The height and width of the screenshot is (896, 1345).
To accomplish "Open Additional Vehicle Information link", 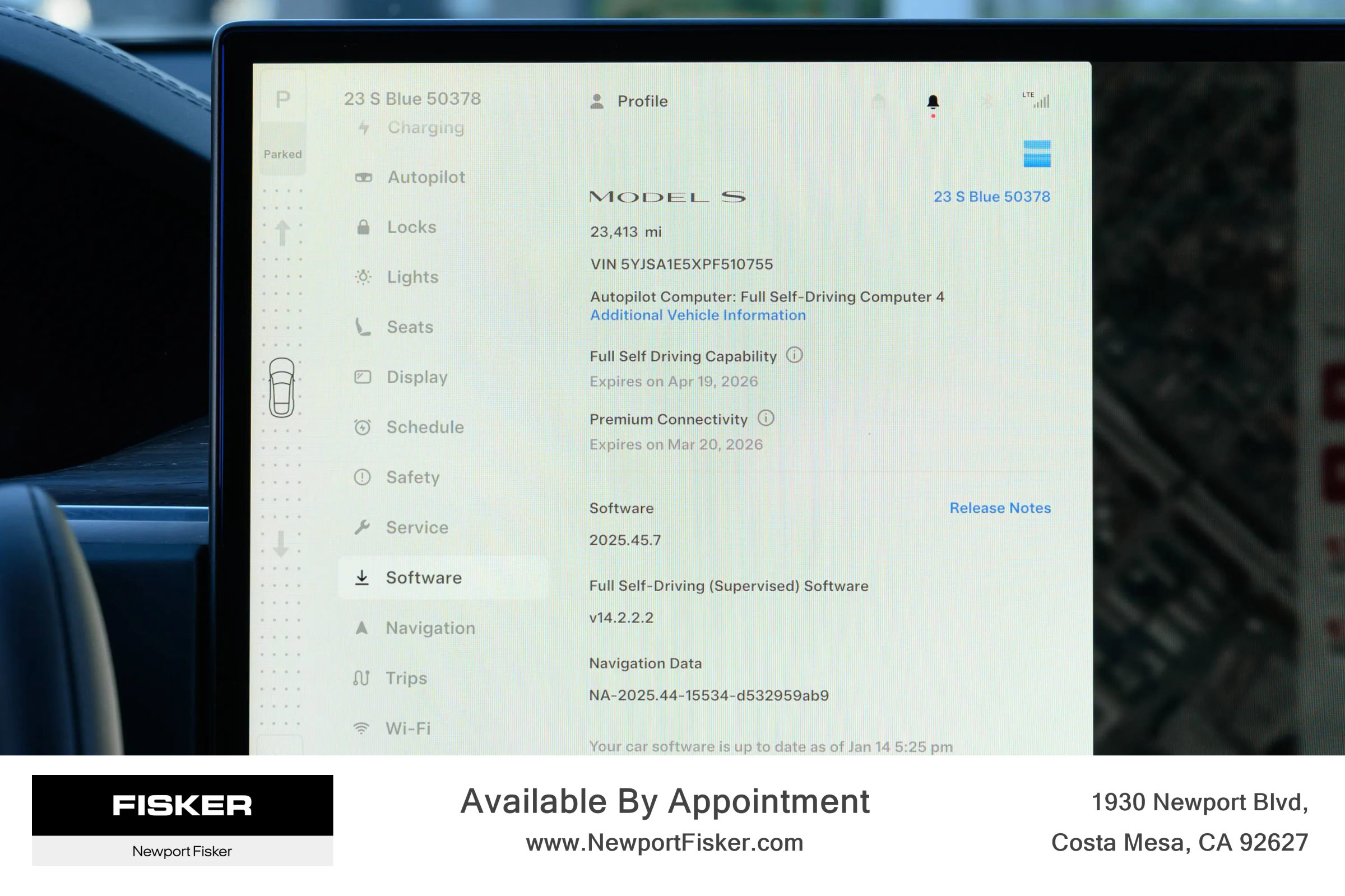I will click(x=698, y=315).
